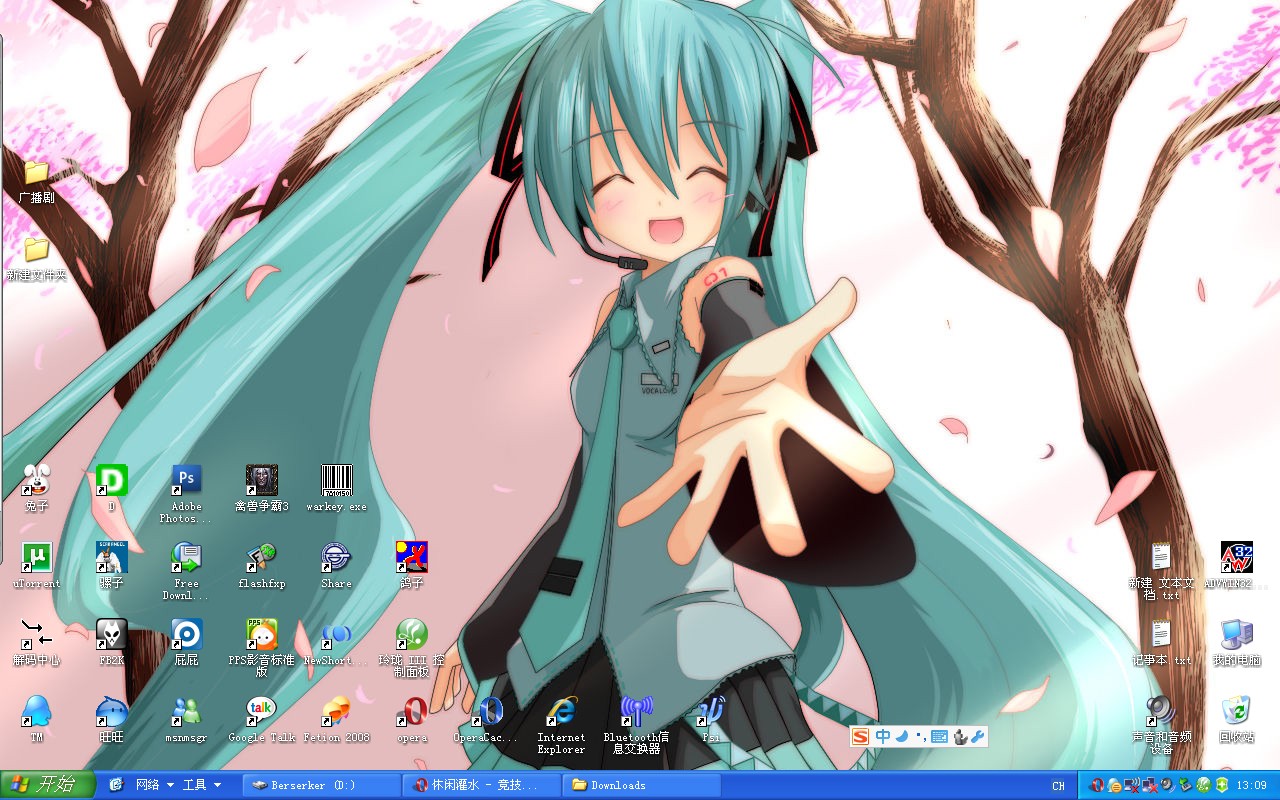Switch to 休闲灌水 Opera taskbar window

pos(482,785)
